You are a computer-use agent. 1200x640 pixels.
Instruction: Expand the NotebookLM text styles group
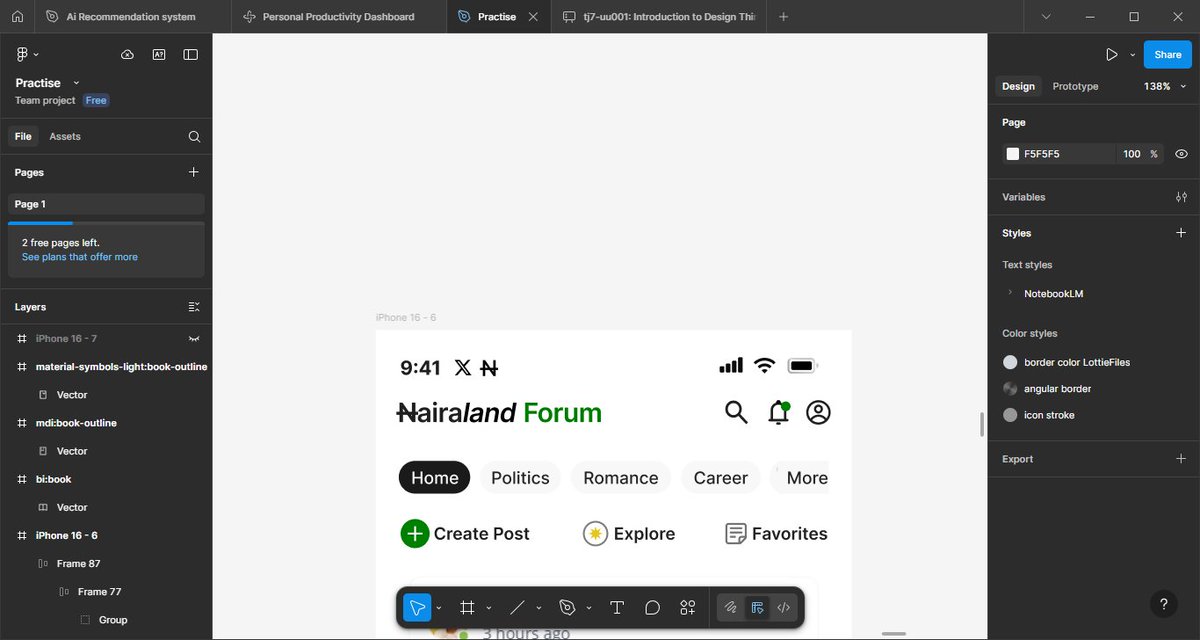(x=1011, y=293)
